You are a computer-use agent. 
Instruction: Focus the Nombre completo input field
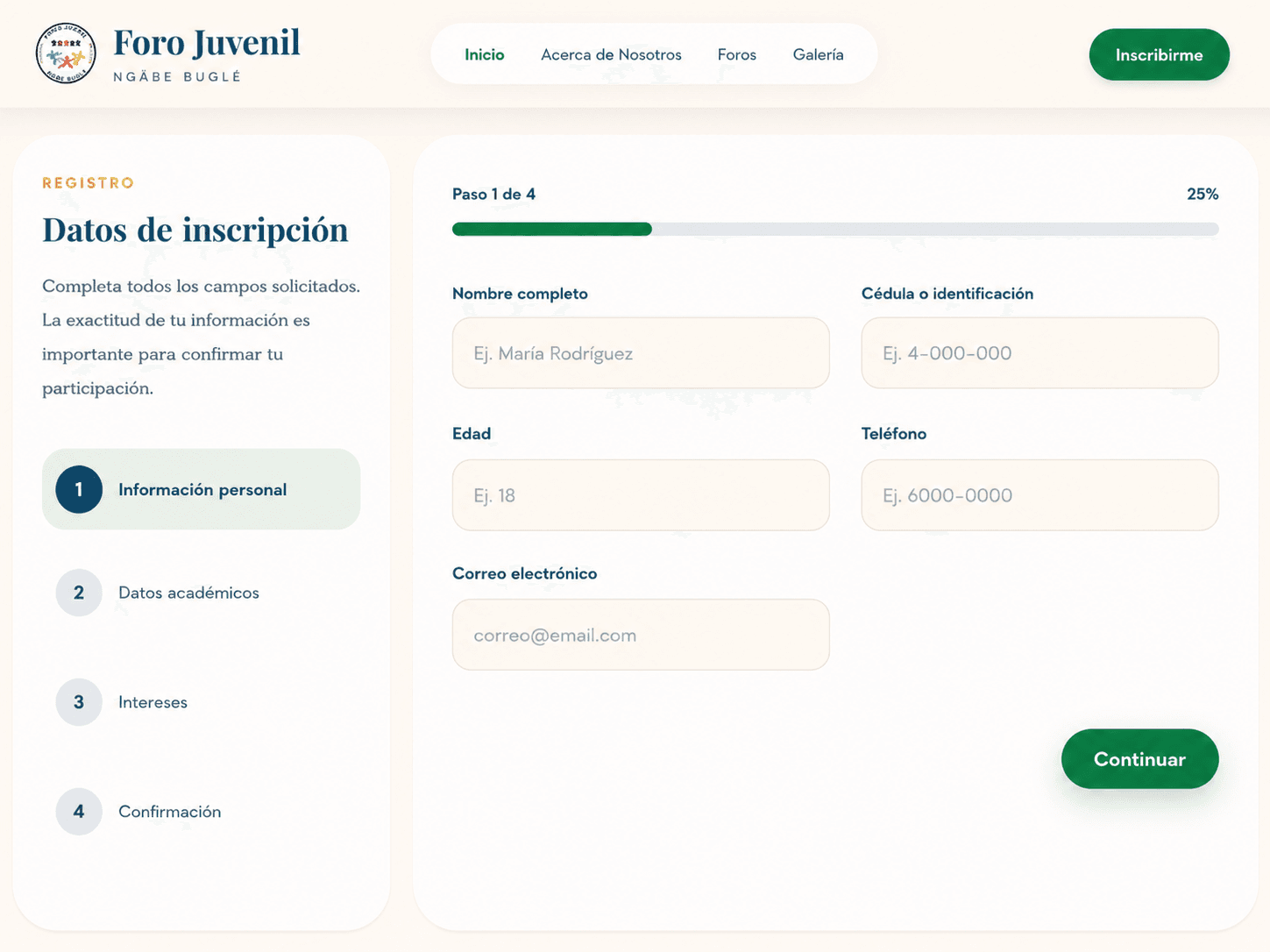pos(641,353)
